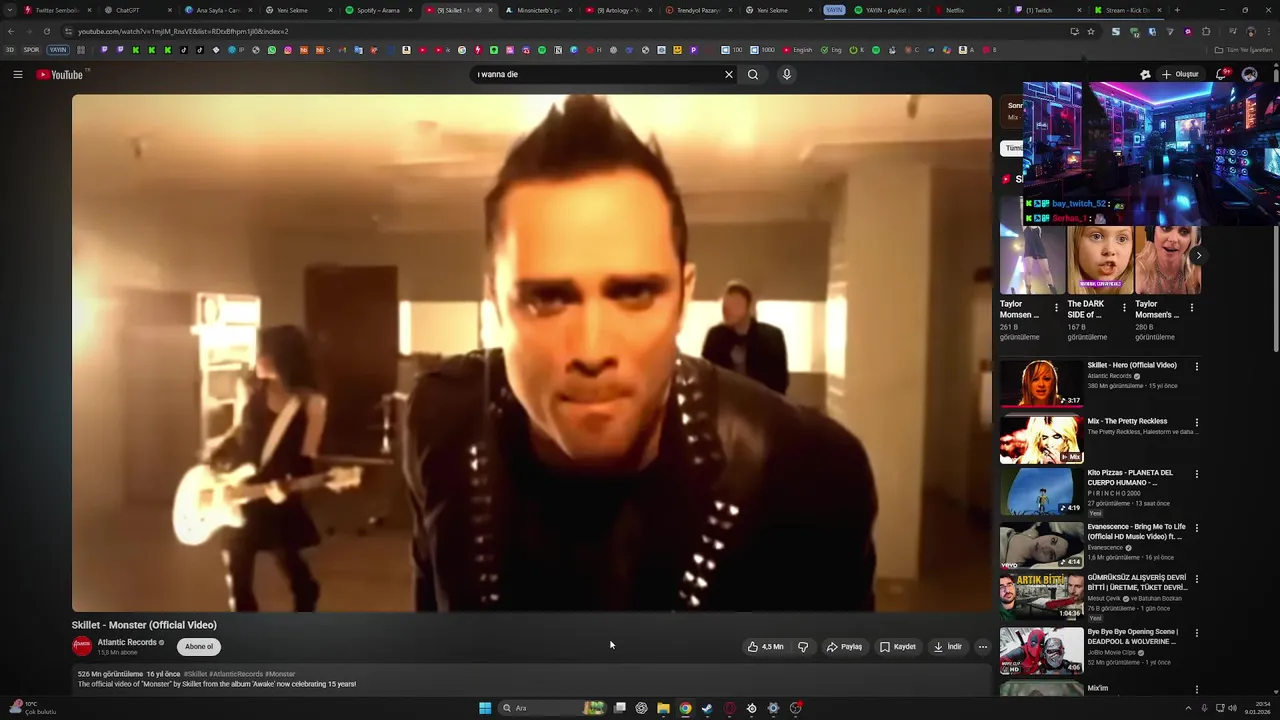
Task: Clear the 'i wanna die' search text
Action: coord(729,74)
